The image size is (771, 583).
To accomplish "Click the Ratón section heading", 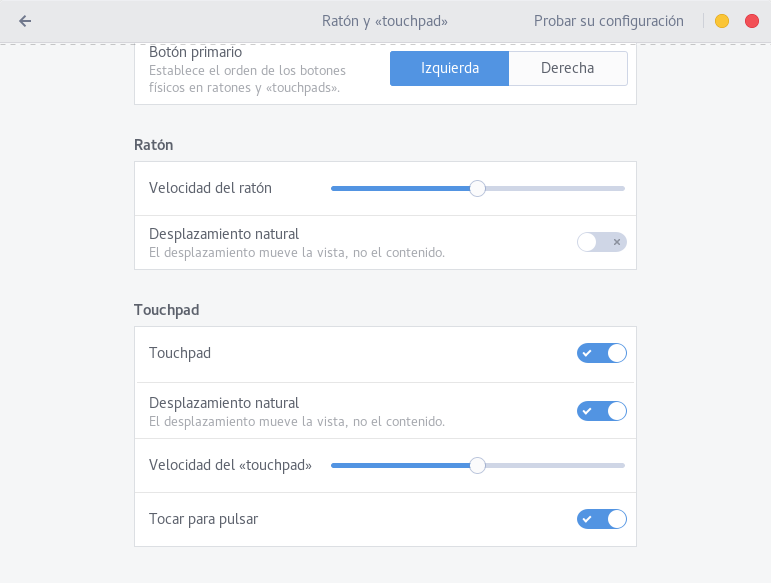I will click(x=153, y=145).
